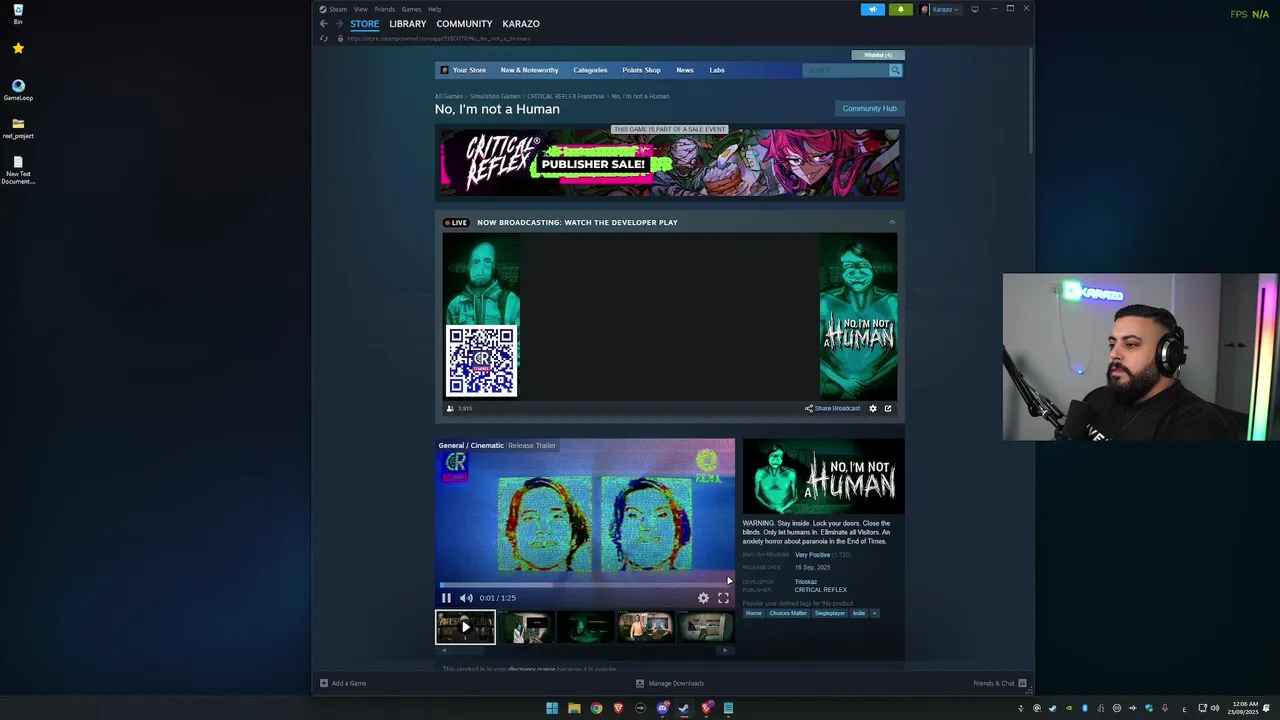Screen dimensions: 1280x720
Task: Open the KARAZO profile tab
Action: click(x=521, y=24)
